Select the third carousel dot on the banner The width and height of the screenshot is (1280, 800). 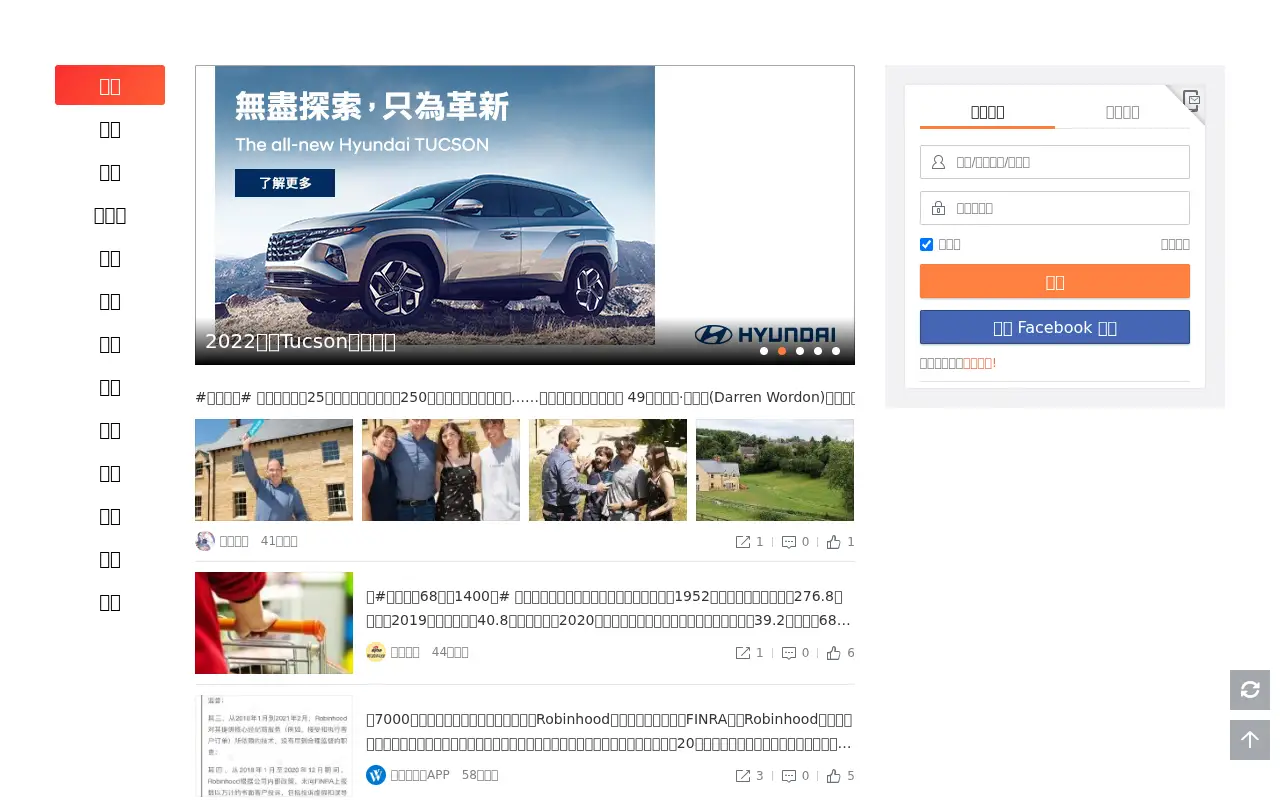[800, 351]
